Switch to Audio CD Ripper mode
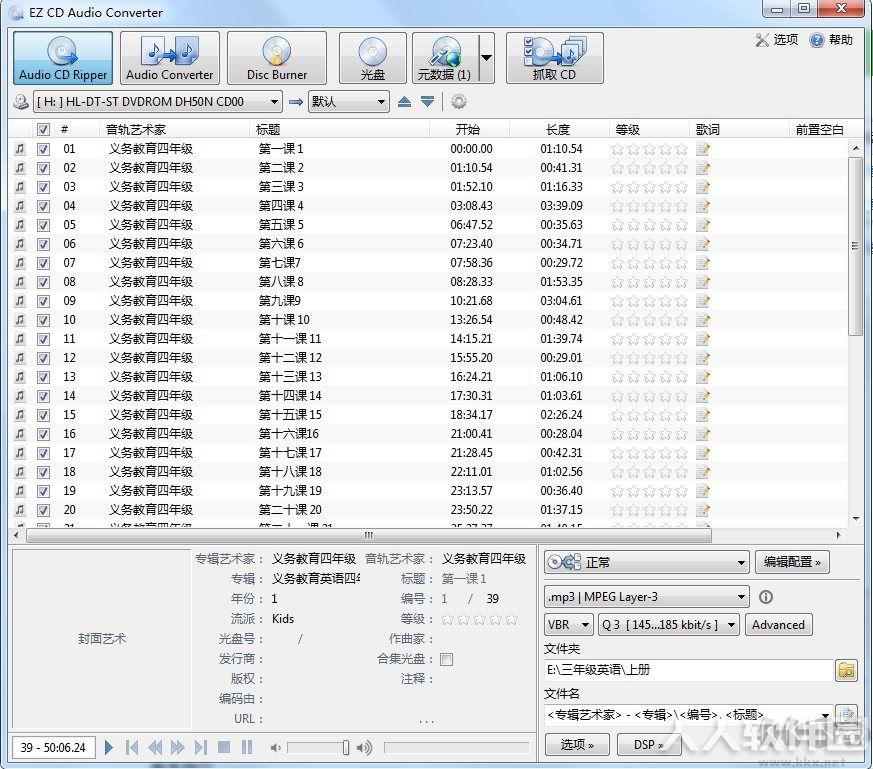This screenshot has width=873, height=769. [x=63, y=58]
